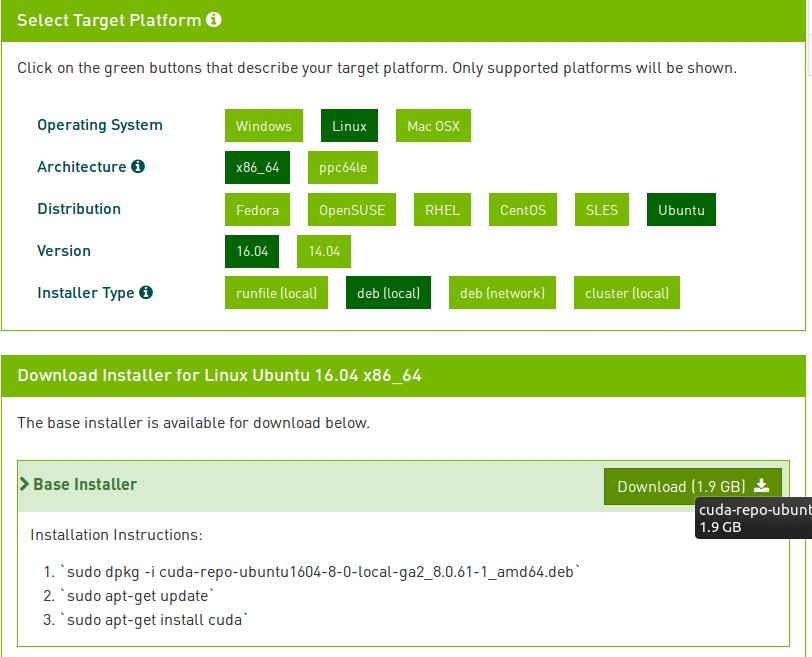Pick version 16.04
The height and width of the screenshot is (657, 812).
click(x=252, y=252)
